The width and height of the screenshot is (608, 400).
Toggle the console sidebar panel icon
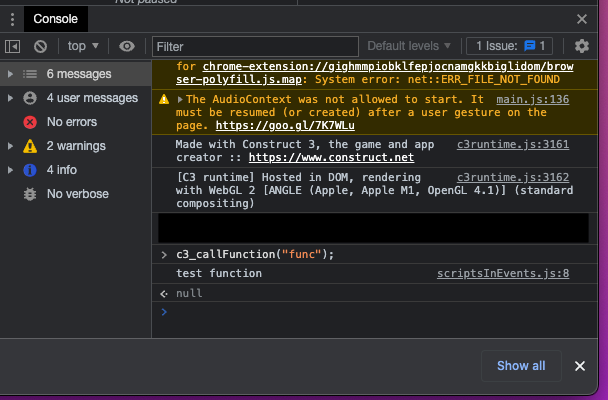pyautogui.click(x=12, y=47)
